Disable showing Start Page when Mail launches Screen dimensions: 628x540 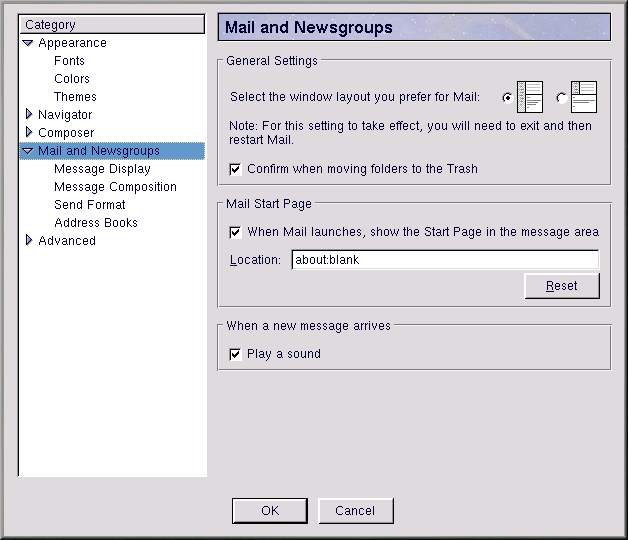[x=236, y=232]
